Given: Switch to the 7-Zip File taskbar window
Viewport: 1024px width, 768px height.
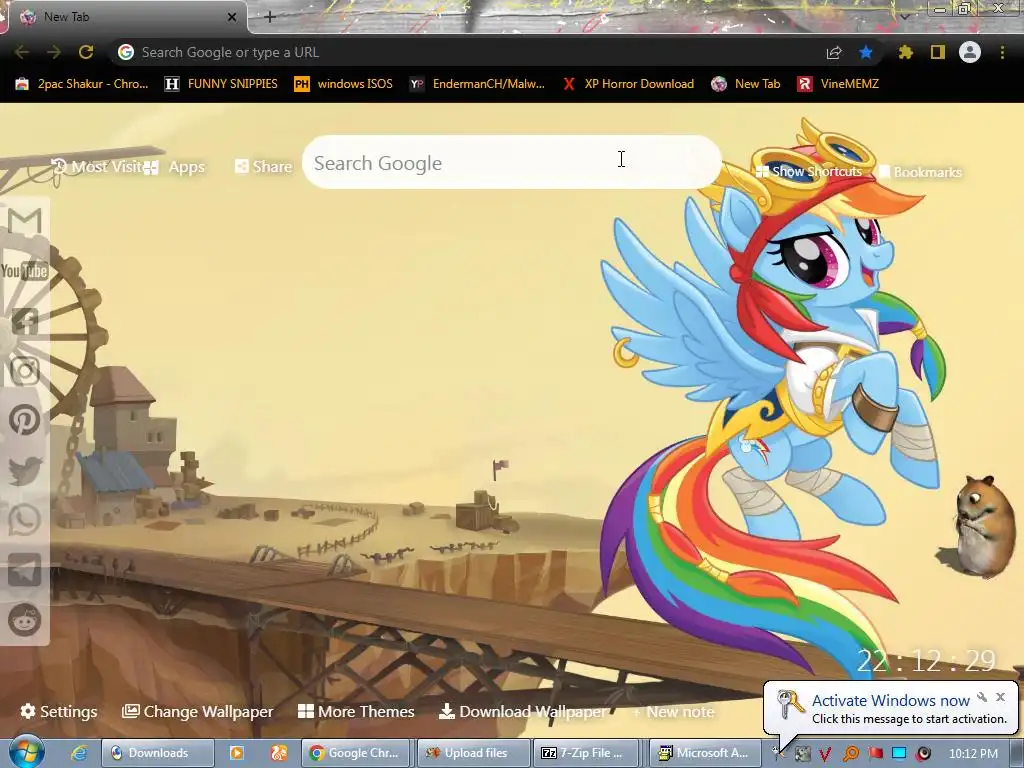Looking at the screenshot, I should pos(586,753).
